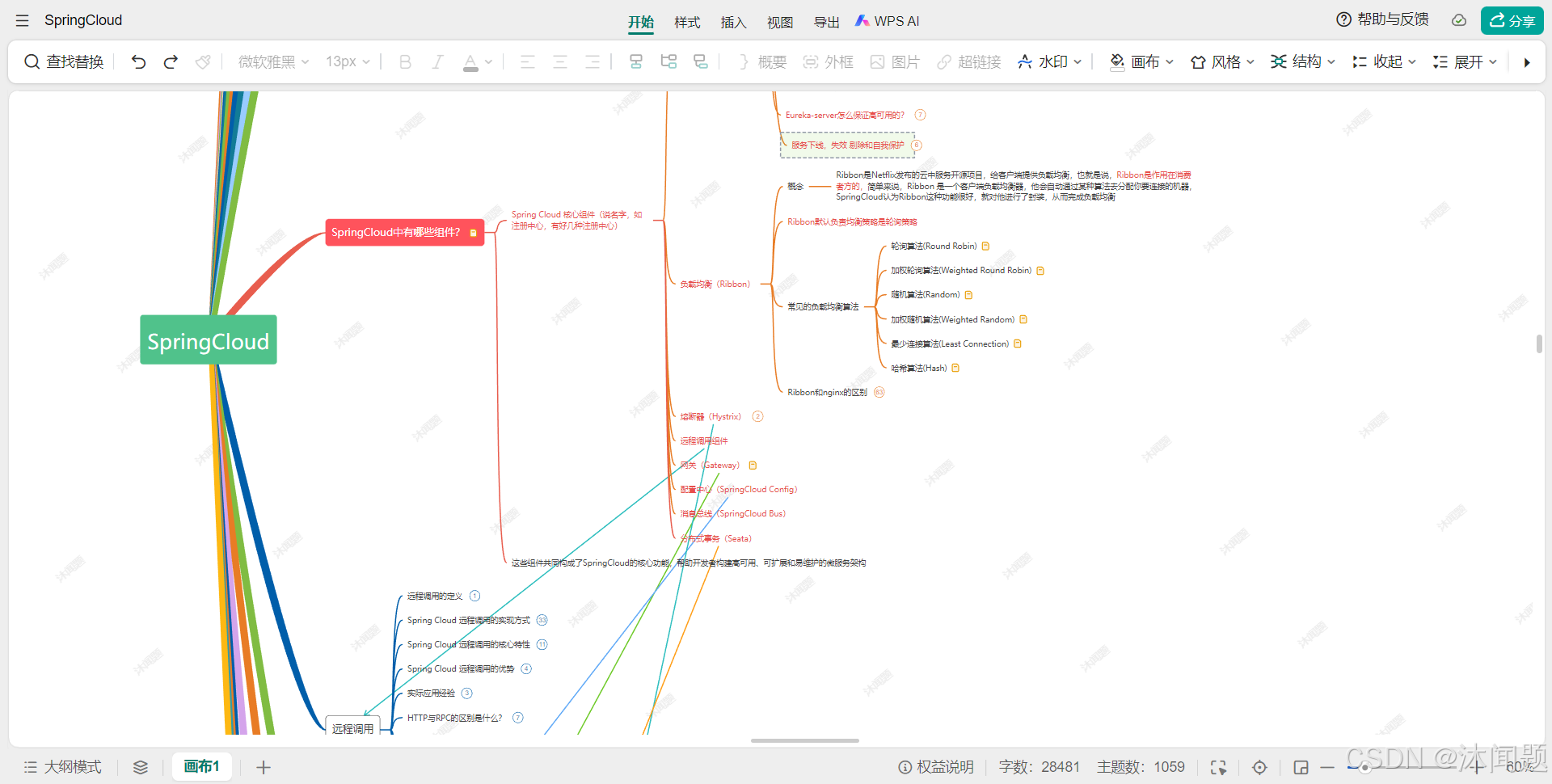The image size is (1552, 784).
Task: Undo the last action
Action: pos(138,62)
